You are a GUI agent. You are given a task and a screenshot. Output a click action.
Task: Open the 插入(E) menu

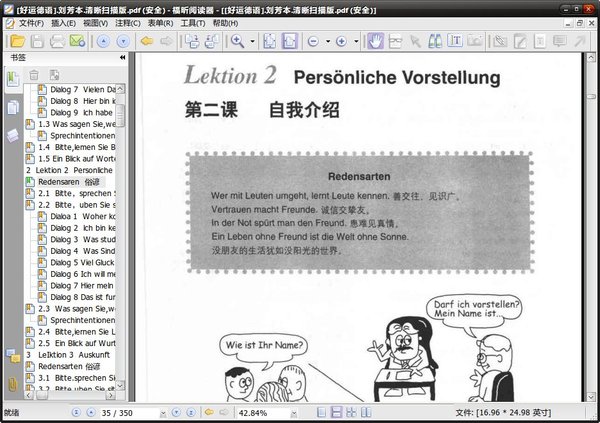tap(63, 23)
